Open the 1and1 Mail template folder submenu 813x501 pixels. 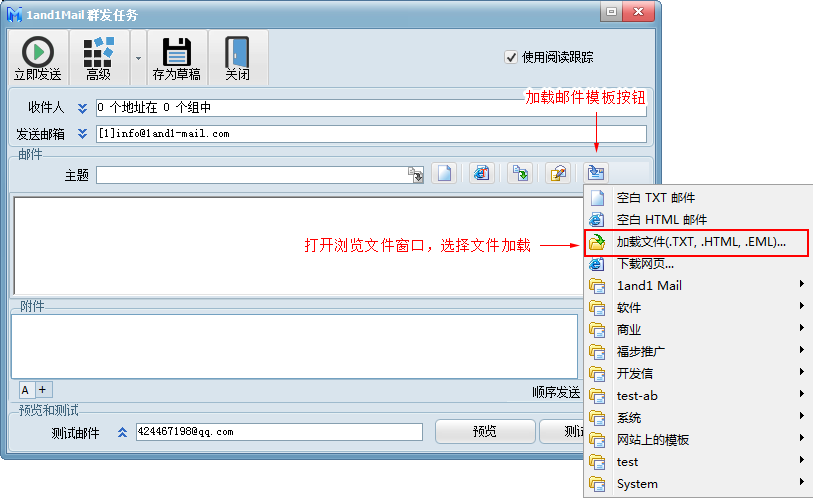(697, 285)
